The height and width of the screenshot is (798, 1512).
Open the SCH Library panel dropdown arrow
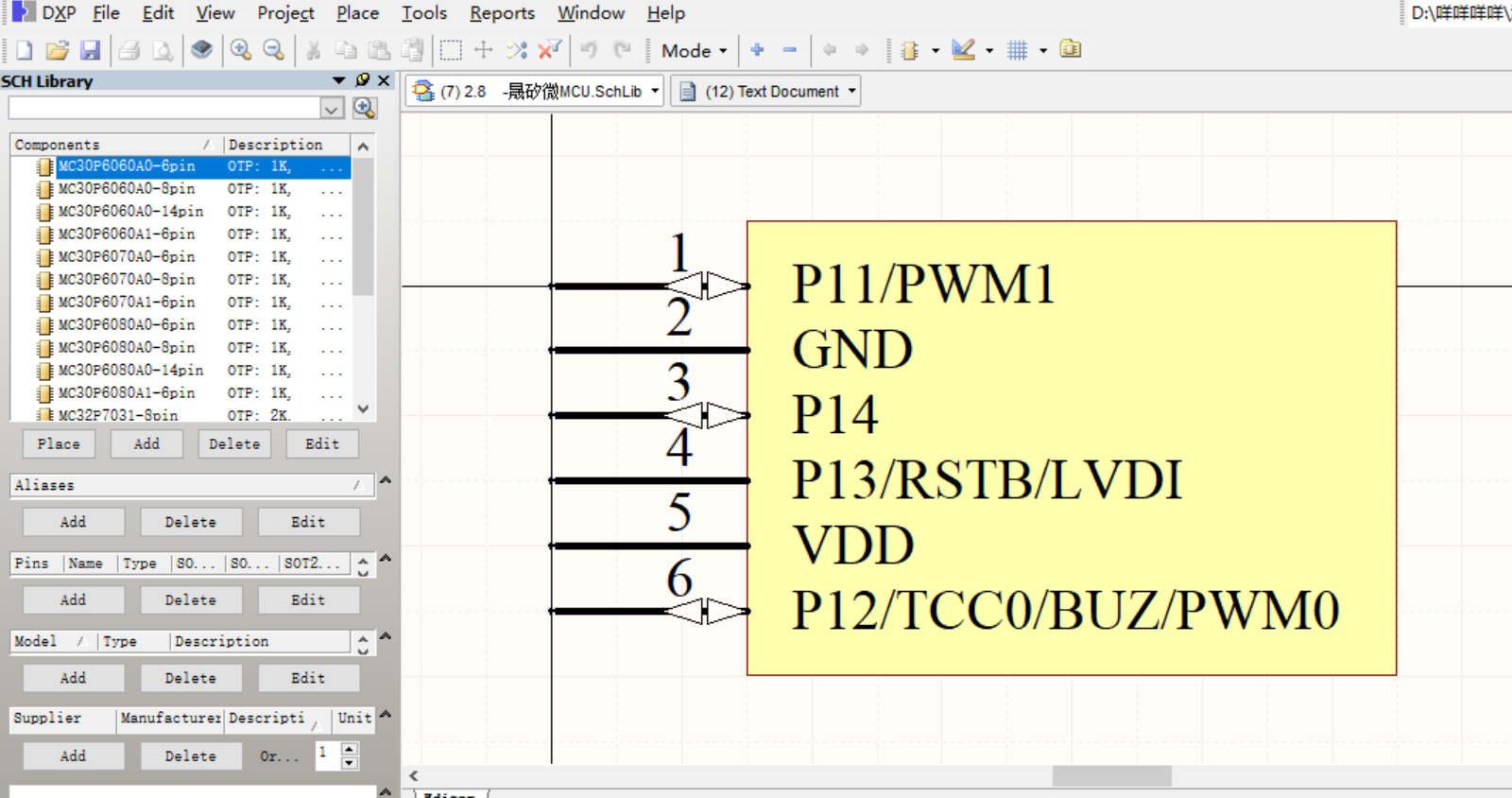click(339, 80)
